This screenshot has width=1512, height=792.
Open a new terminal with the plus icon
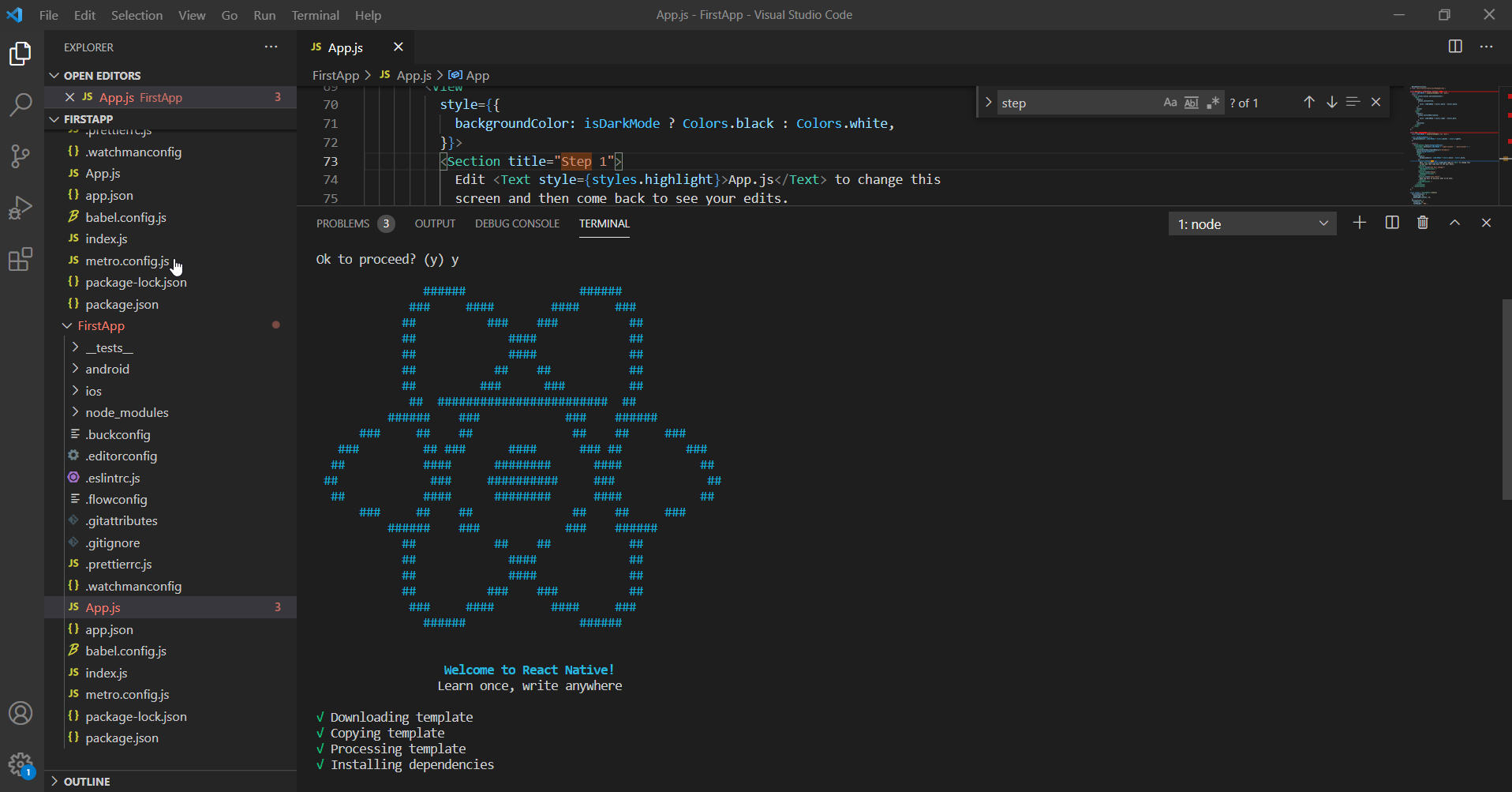[x=1359, y=222]
